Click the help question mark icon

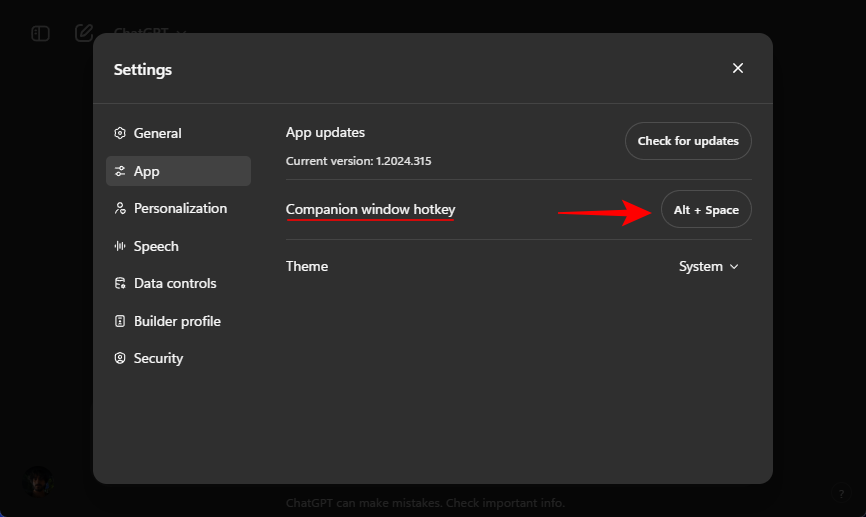click(x=841, y=493)
